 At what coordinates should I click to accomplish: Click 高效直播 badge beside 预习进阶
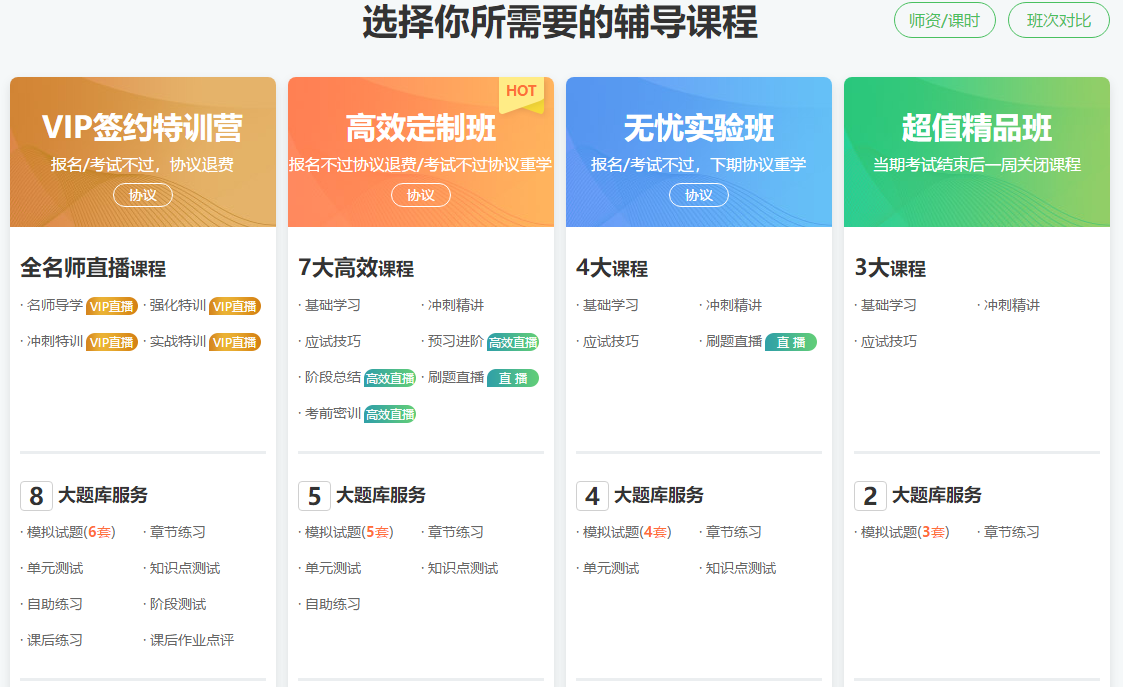pos(513,342)
